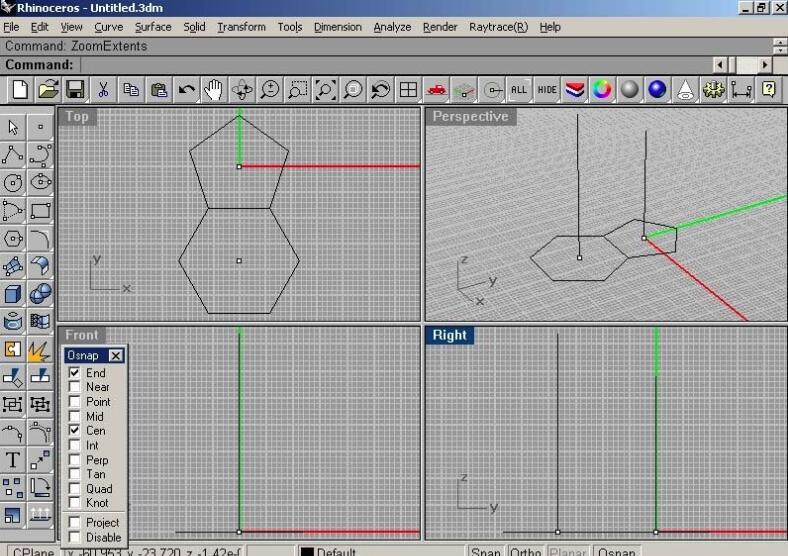Click the Open file folder icon
This screenshot has width=788, height=556.
pos(48,90)
